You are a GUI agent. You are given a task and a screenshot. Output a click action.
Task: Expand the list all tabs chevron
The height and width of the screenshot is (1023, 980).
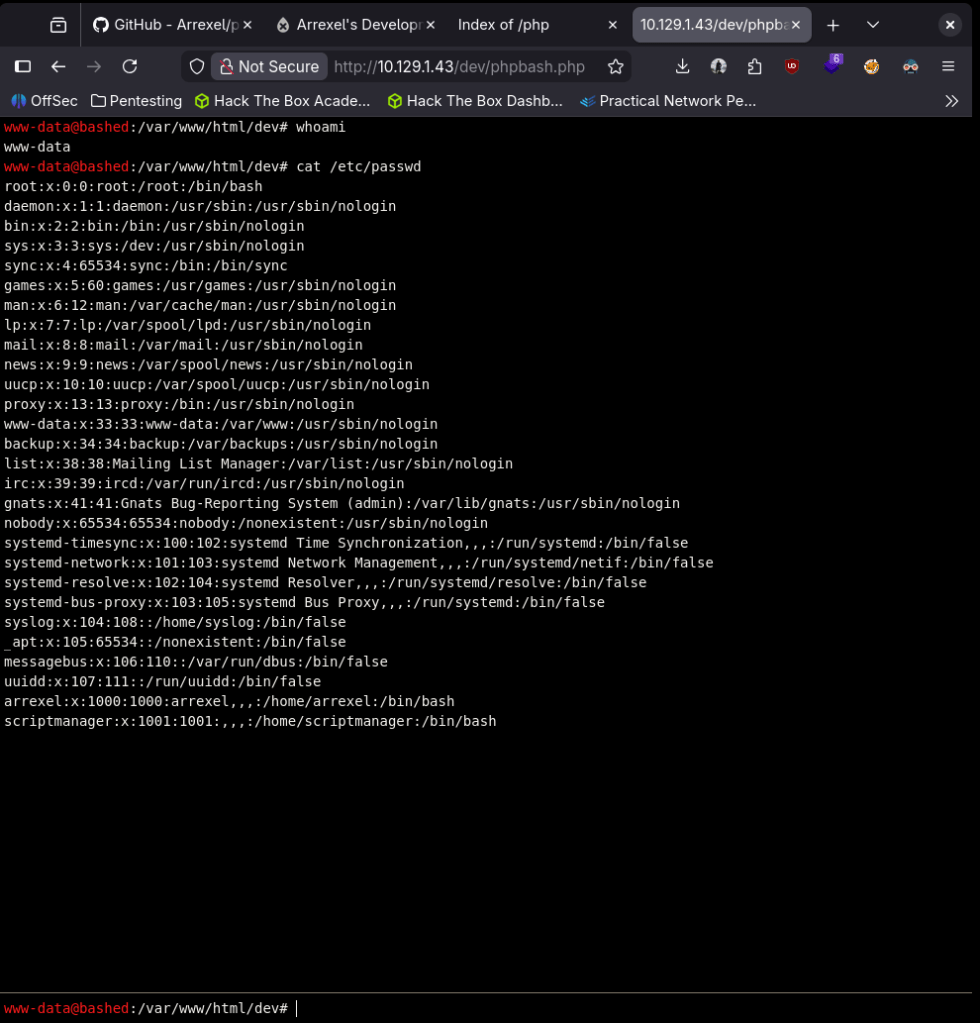pyautogui.click(x=873, y=25)
